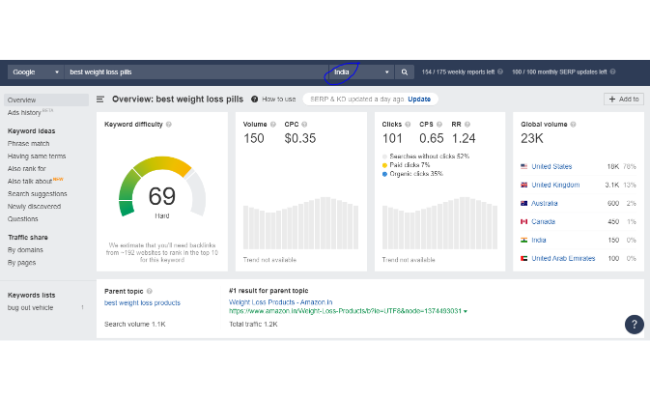Open Also talk about keyword ideas
This screenshot has height=400, width=650.
point(30,181)
